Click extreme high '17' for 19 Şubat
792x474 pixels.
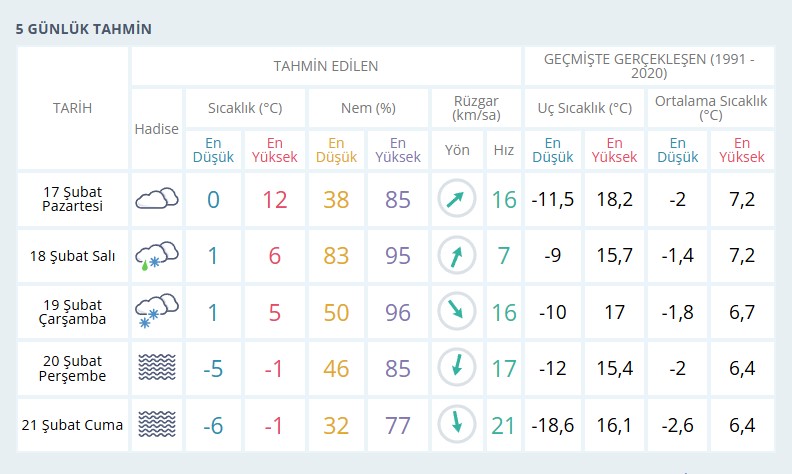[614, 312]
